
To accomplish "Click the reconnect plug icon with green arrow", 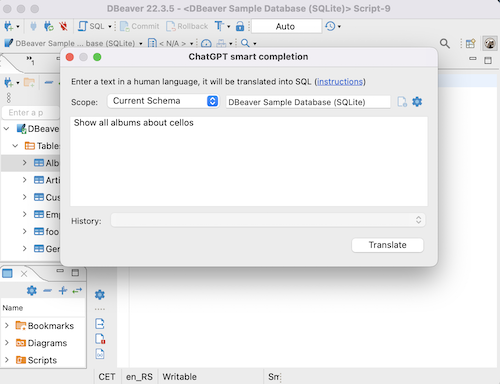I will point(49,26).
